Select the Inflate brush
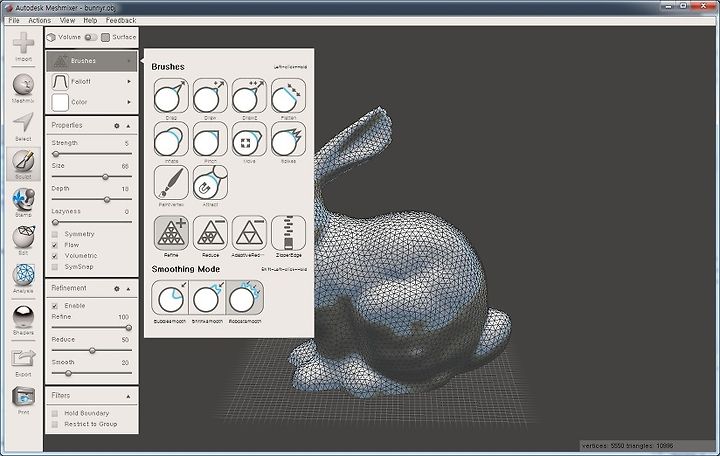720x456 pixels. 171,139
